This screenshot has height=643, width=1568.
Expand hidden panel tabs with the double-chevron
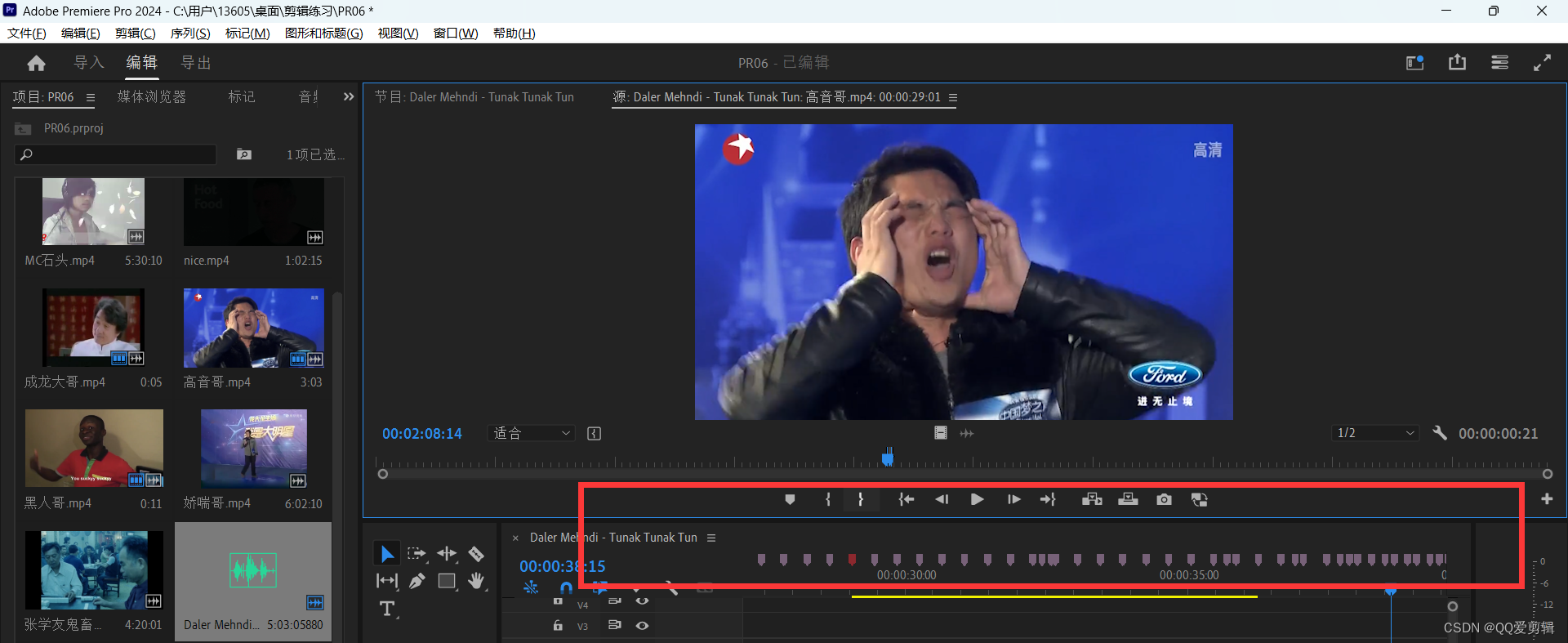click(x=349, y=96)
